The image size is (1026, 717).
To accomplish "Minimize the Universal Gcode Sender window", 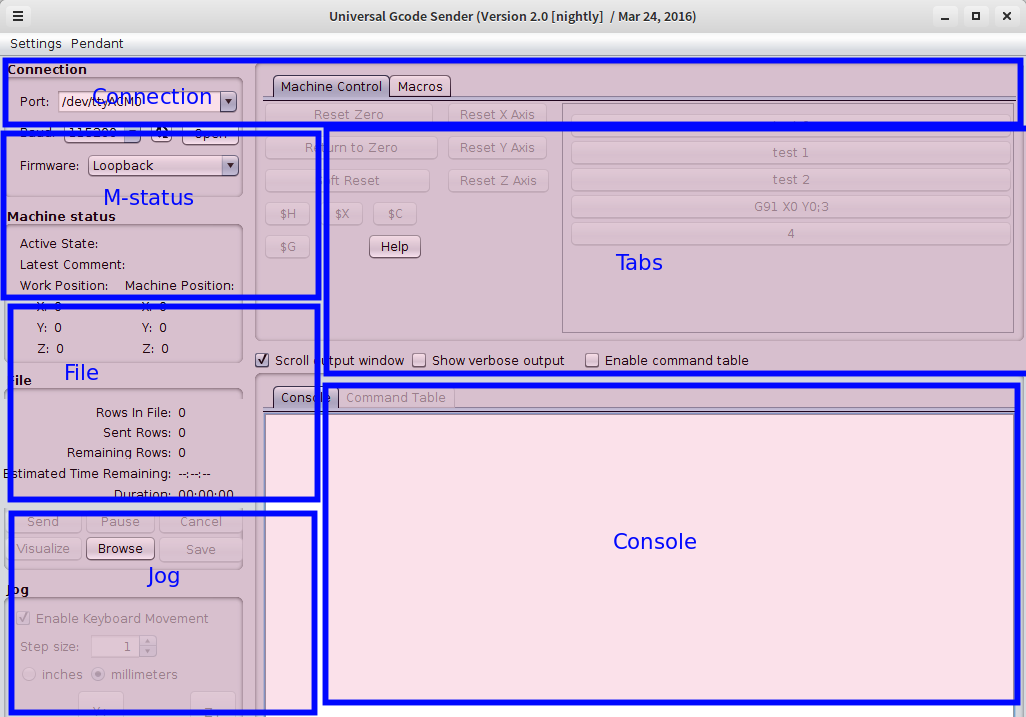I will tap(944, 16).
